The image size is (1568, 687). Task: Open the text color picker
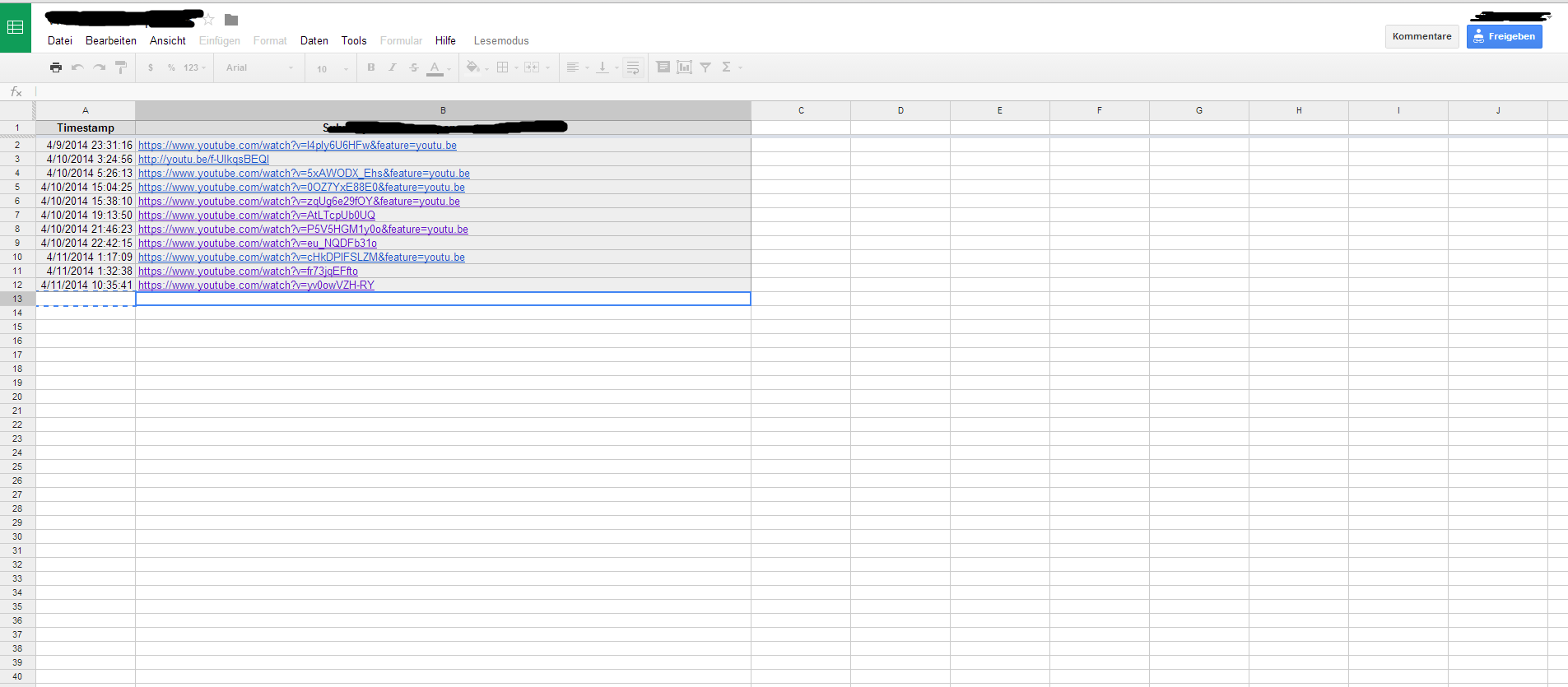438,68
